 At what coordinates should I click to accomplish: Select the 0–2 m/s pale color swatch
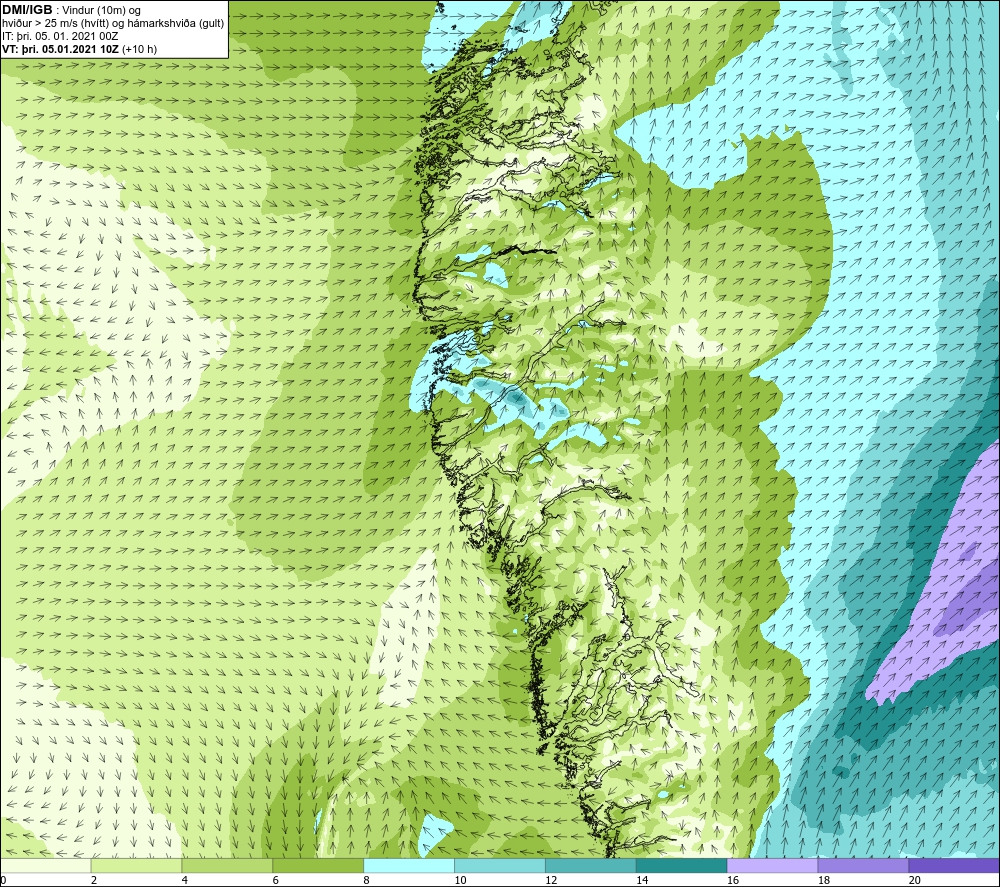point(45,865)
